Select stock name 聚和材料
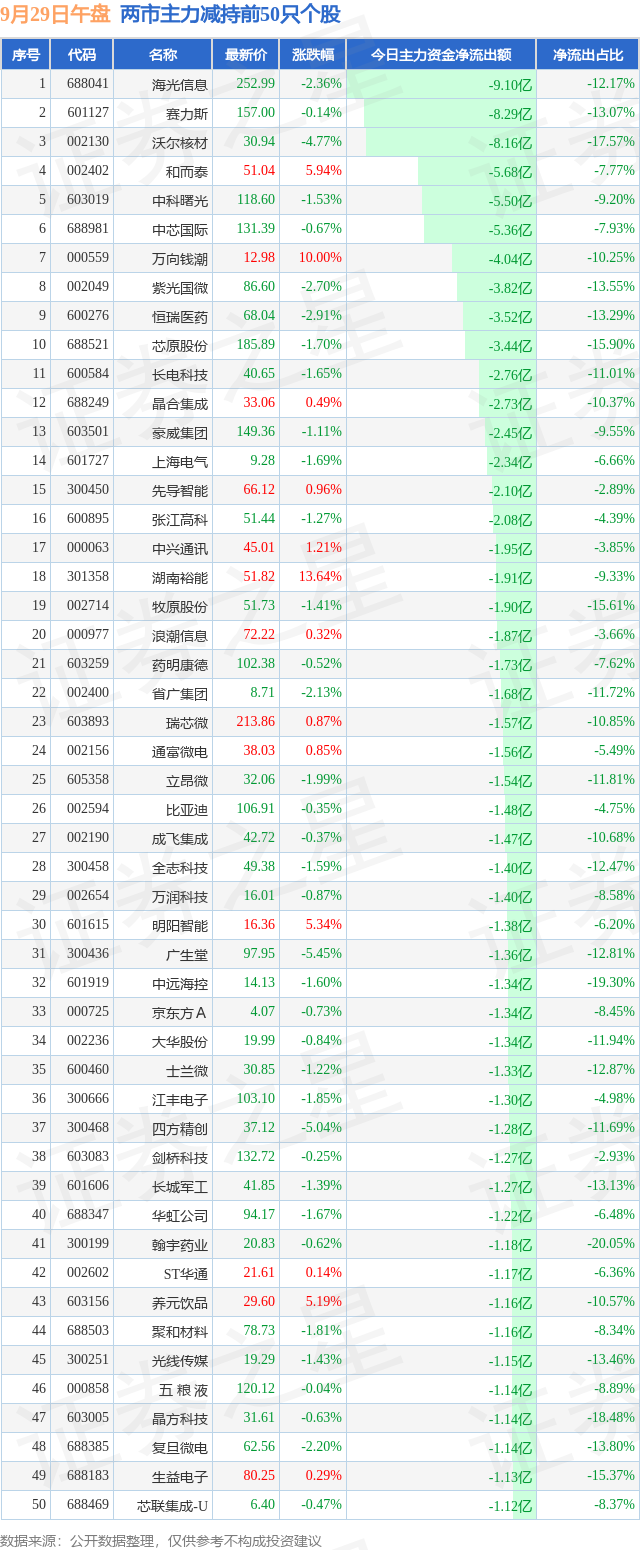640x1550 pixels. point(180,1331)
